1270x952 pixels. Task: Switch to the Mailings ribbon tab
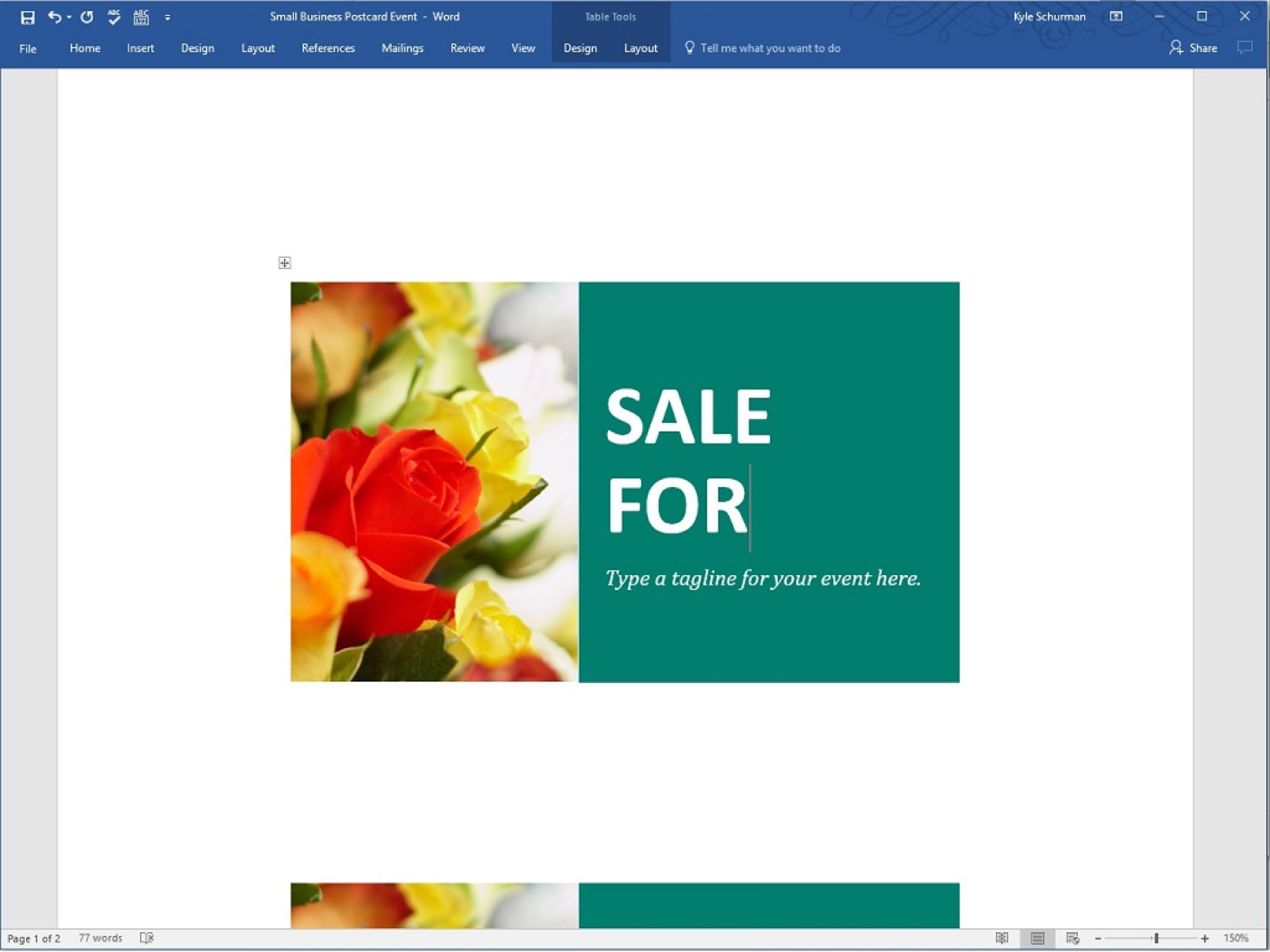(402, 48)
